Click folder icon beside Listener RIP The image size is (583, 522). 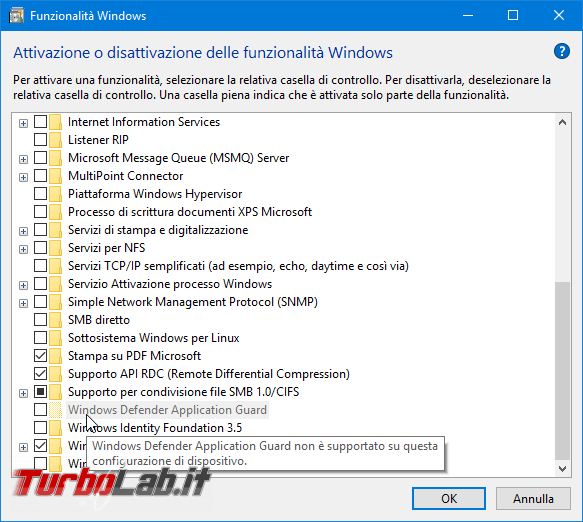click(x=55, y=140)
